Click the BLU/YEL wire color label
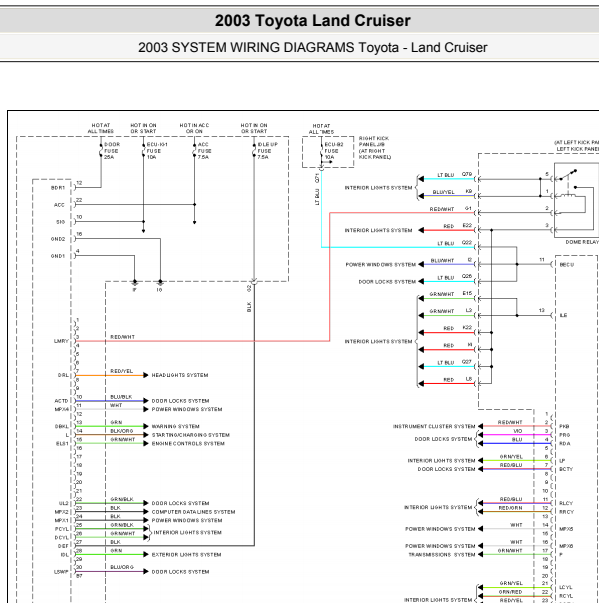Screen dimensions: 599x603 [443, 192]
